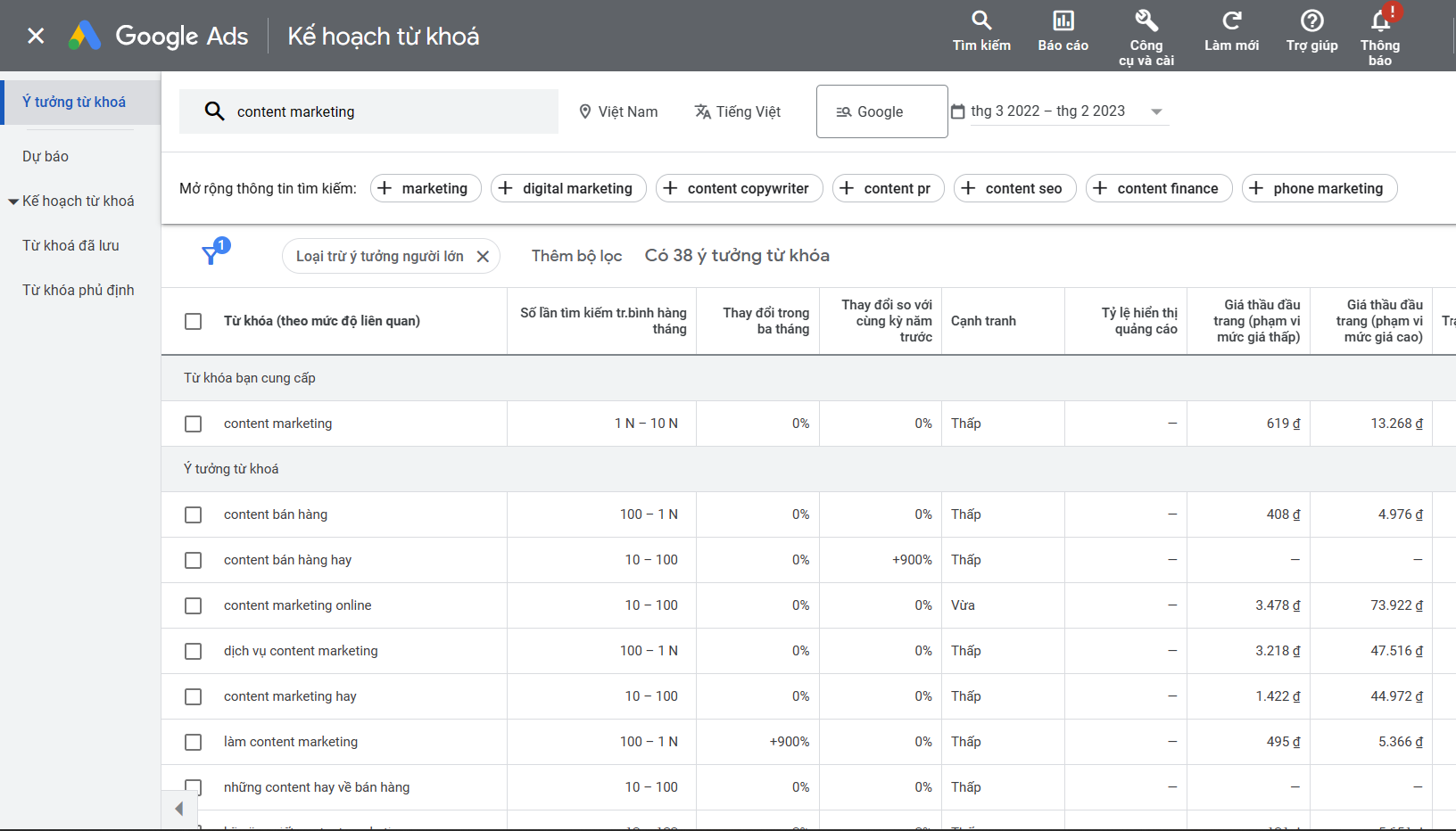Check the 'làm content marketing' row
This screenshot has height=831, width=1456.
(x=193, y=742)
